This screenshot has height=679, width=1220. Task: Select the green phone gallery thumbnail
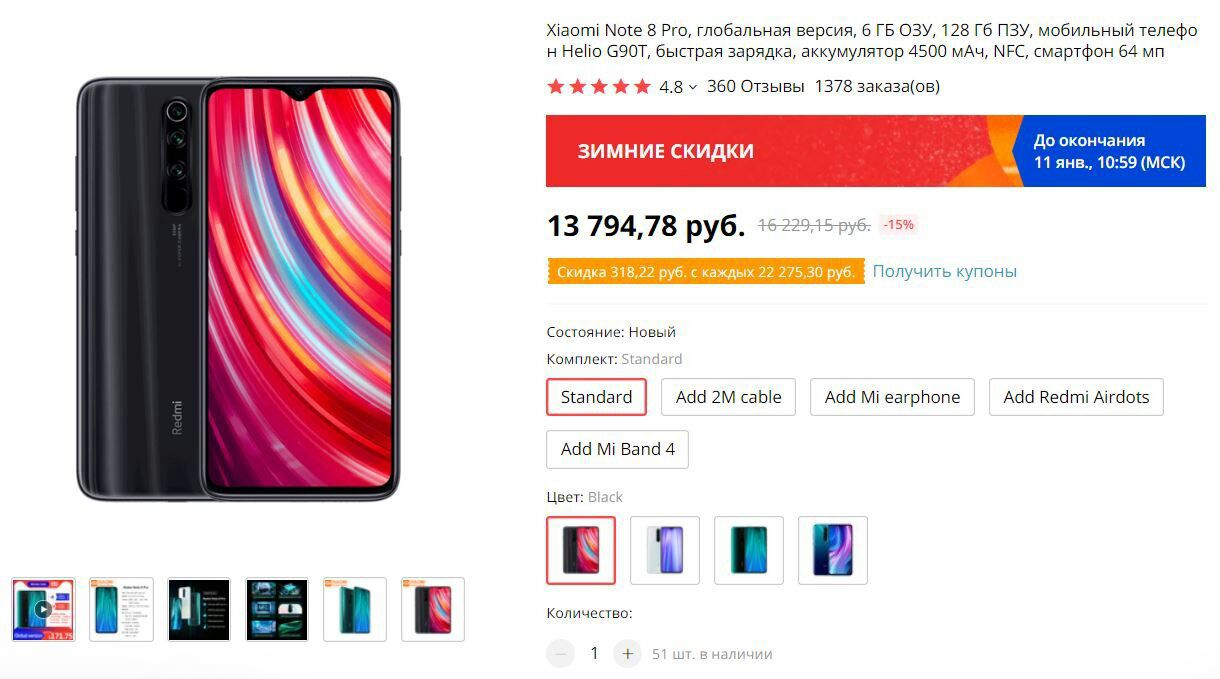pos(355,609)
